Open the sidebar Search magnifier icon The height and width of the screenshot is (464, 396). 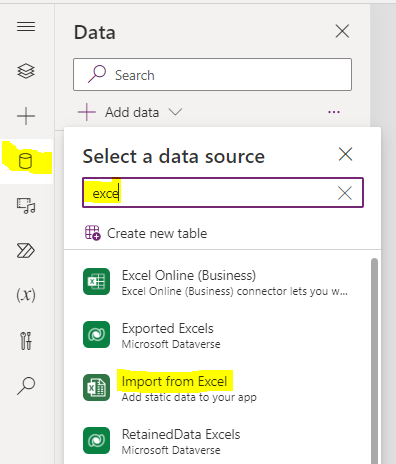pyautogui.click(x=26, y=385)
